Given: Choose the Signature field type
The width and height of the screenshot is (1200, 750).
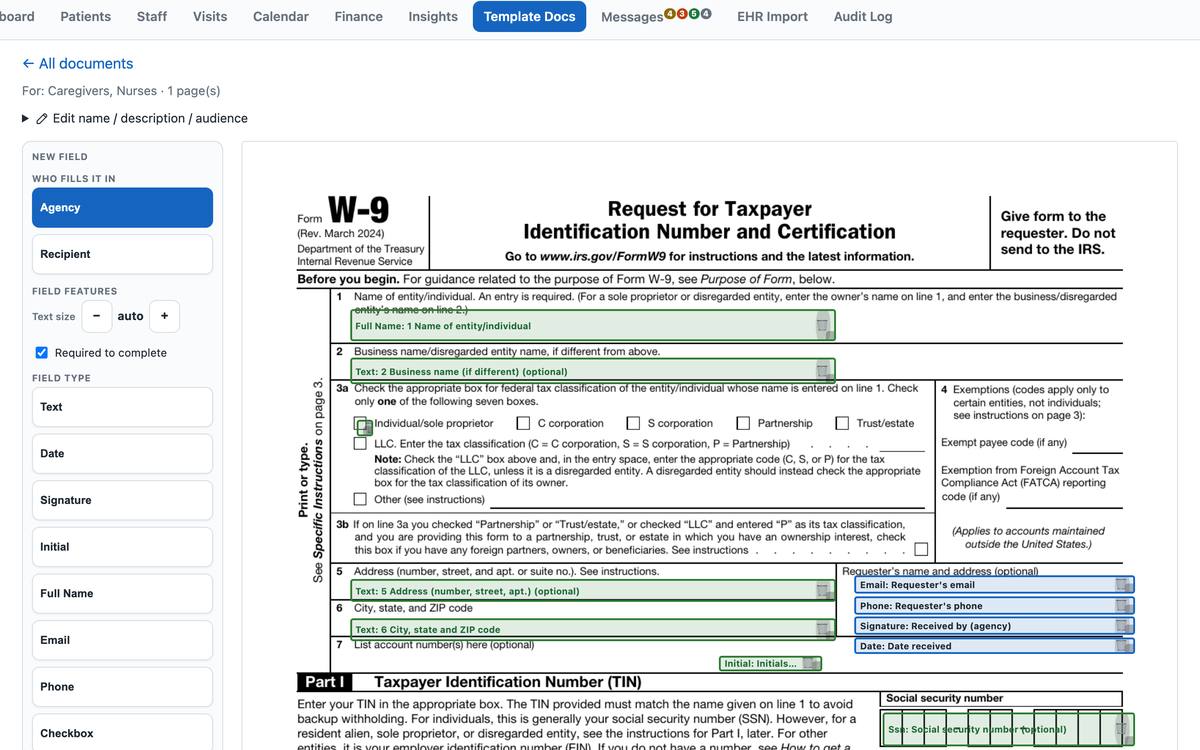Looking at the screenshot, I should click(122, 500).
